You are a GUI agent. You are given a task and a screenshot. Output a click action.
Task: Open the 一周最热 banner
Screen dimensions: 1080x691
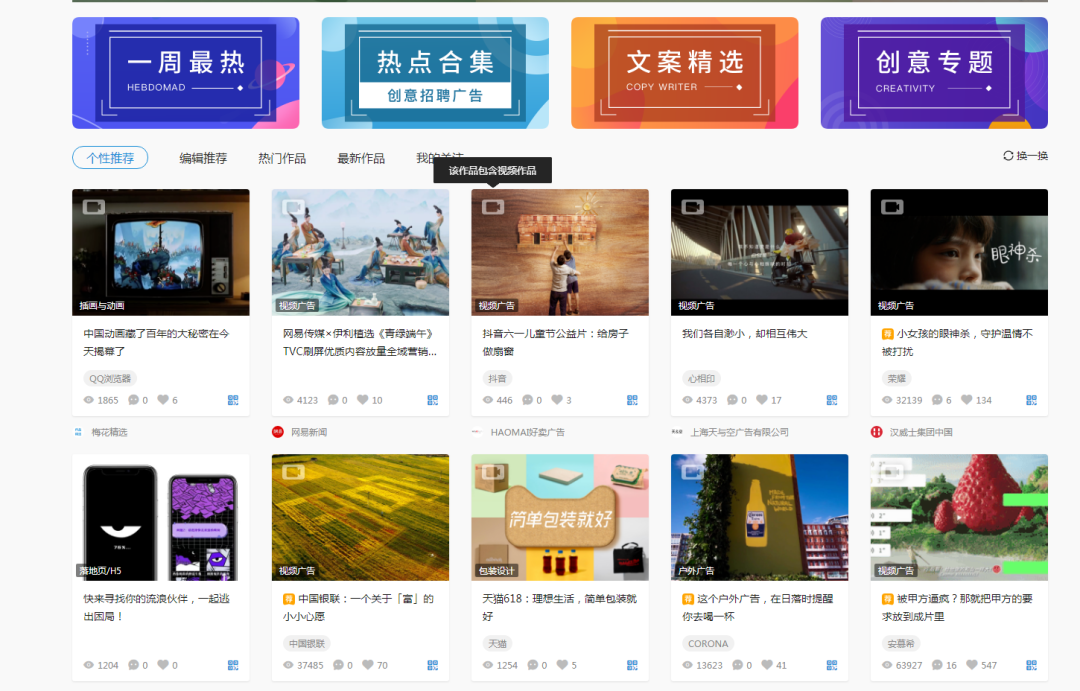[185, 73]
